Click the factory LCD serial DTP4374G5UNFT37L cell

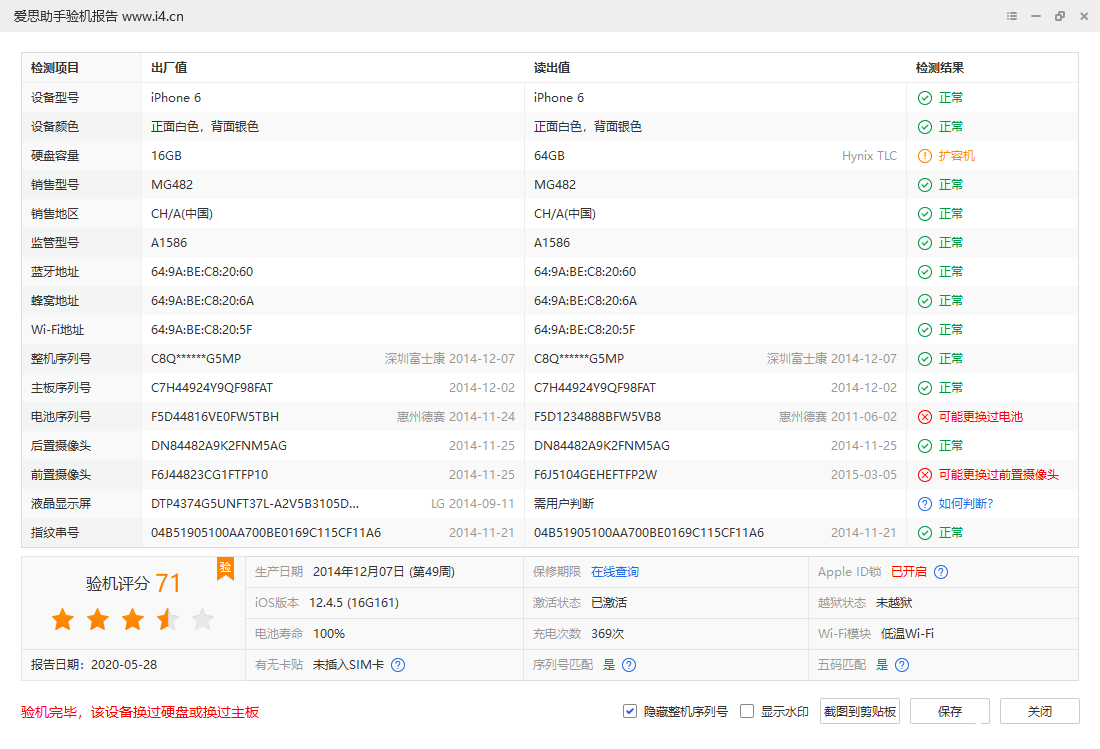click(255, 504)
